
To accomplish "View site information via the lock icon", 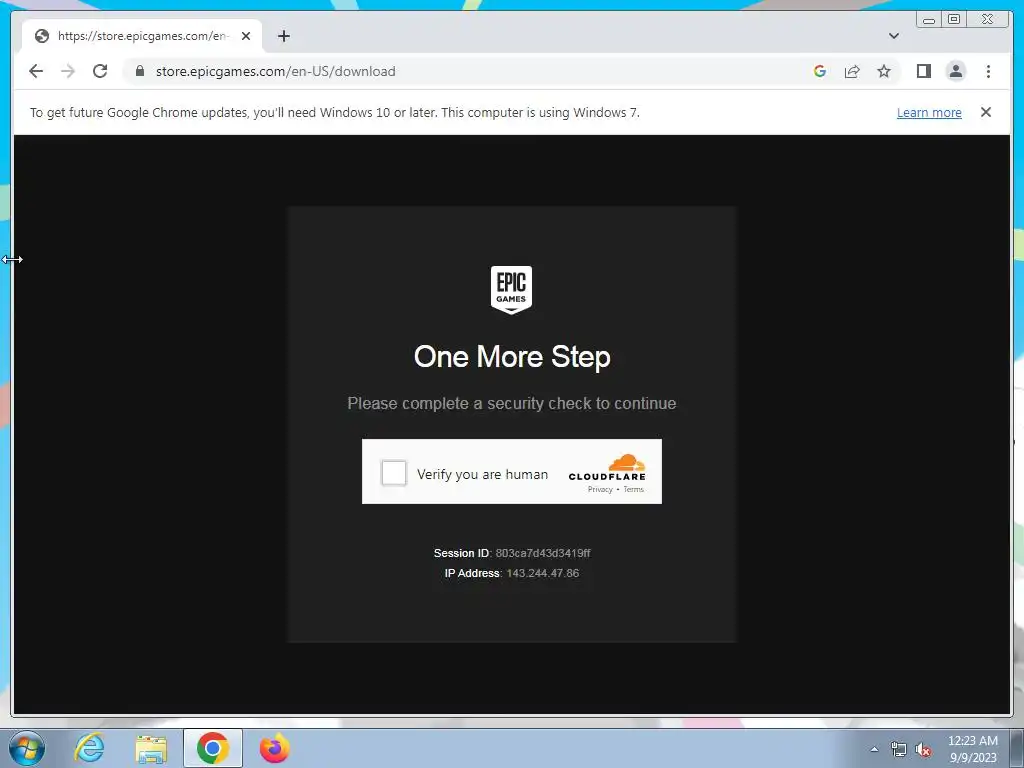I will point(140,71).
